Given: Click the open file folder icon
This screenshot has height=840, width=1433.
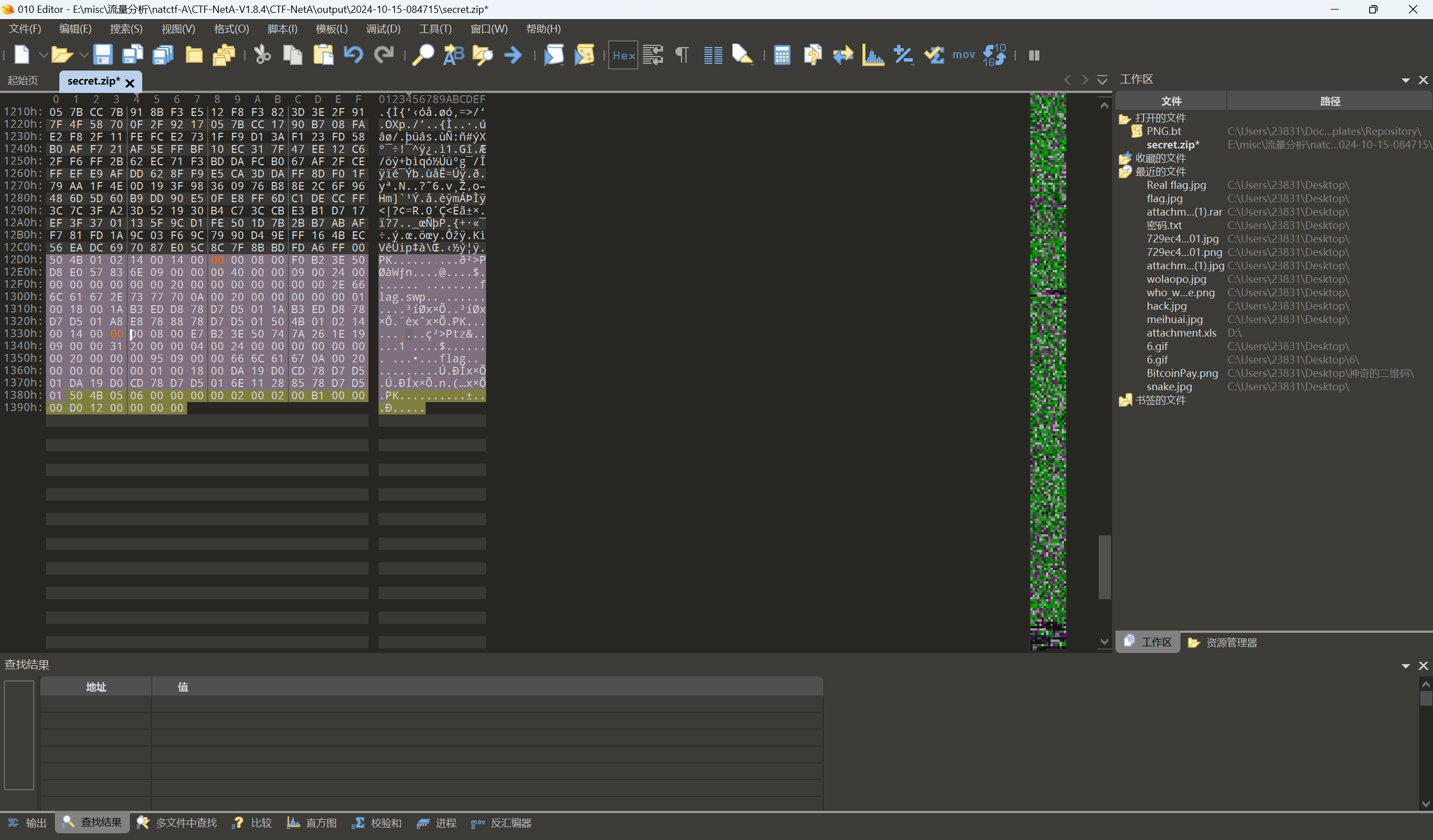Looking at the screenshot, I should (x=62, y=54).
